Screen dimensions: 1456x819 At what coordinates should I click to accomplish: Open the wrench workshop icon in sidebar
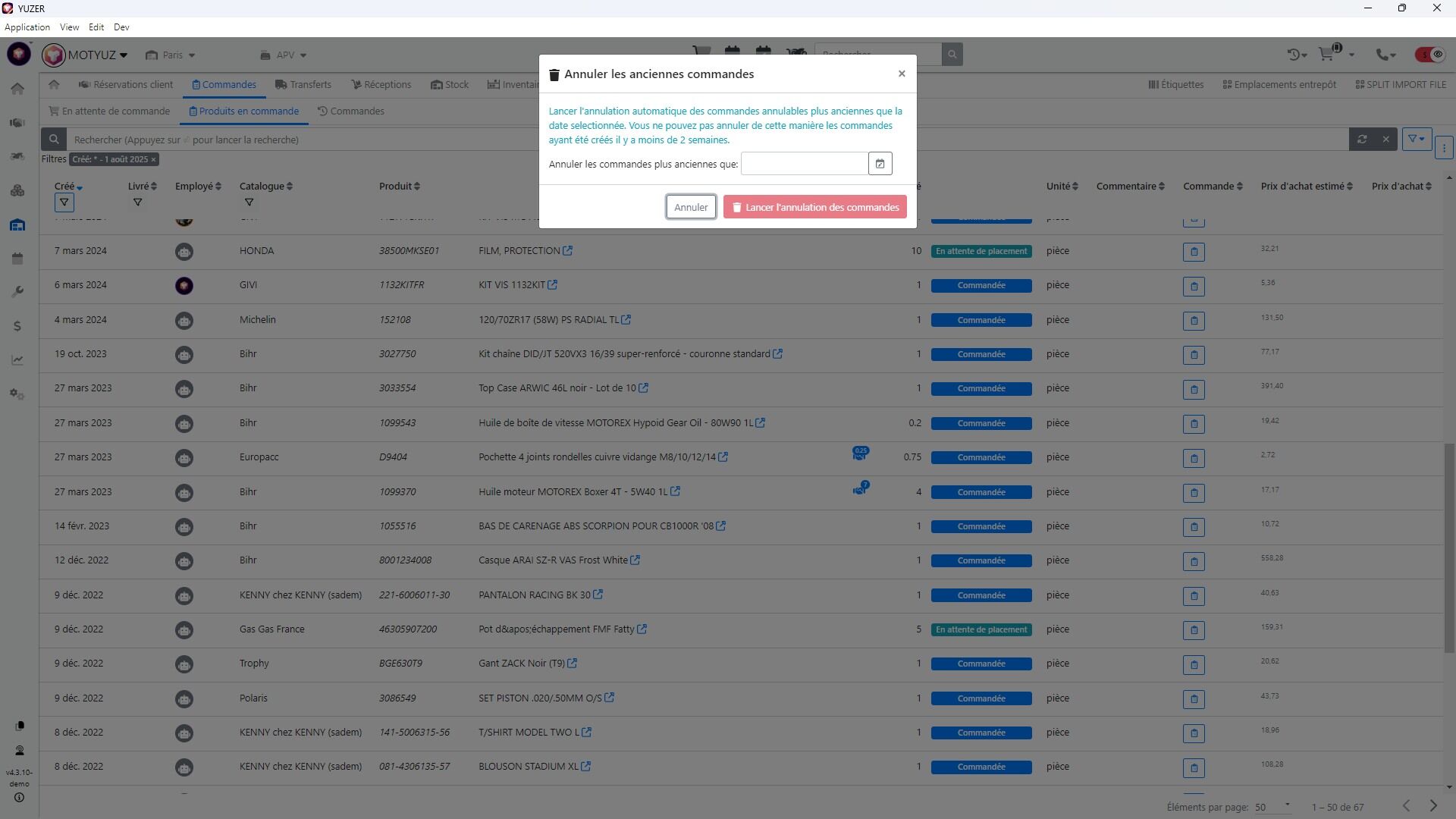coord(17,292)
